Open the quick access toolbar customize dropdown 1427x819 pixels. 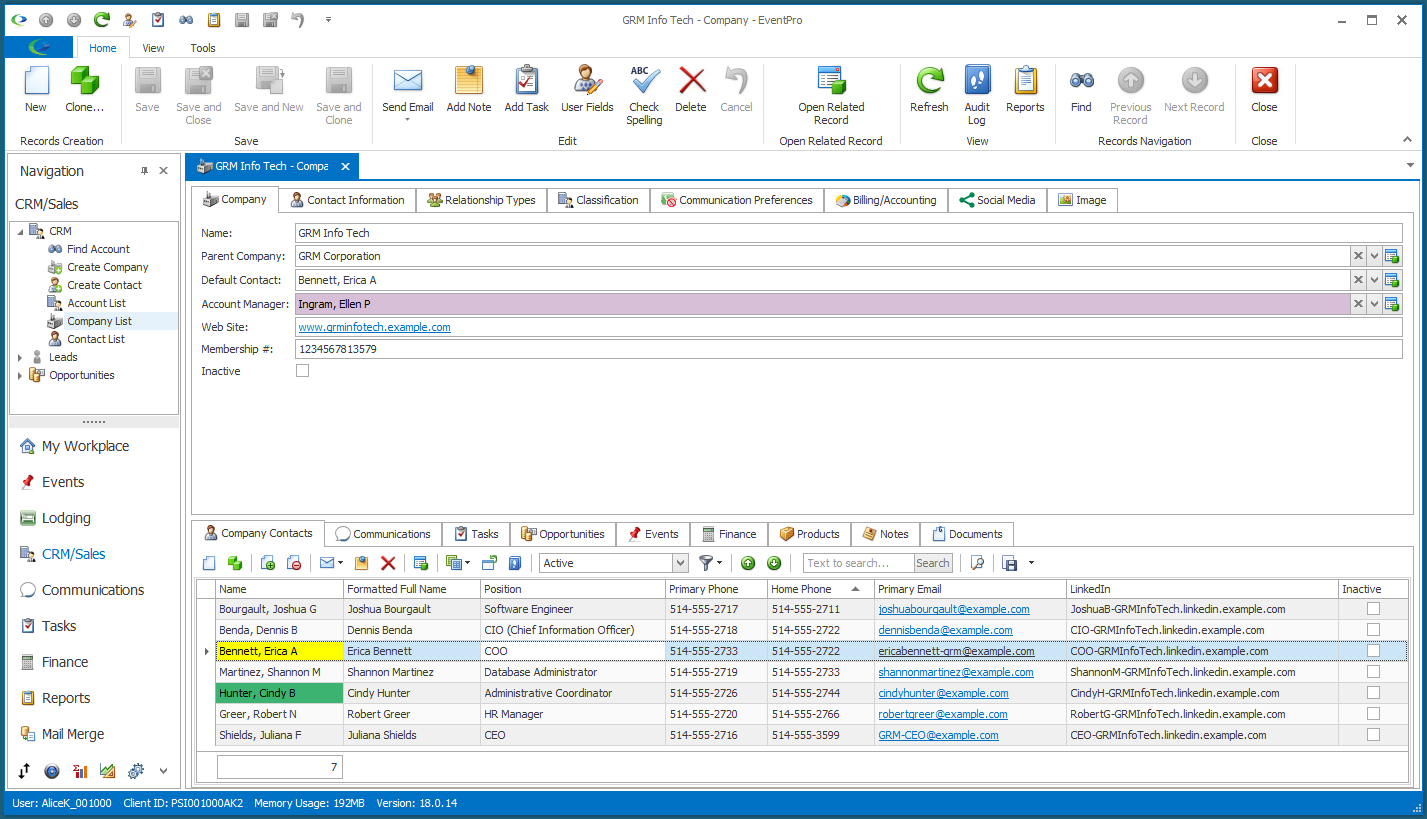328,20
